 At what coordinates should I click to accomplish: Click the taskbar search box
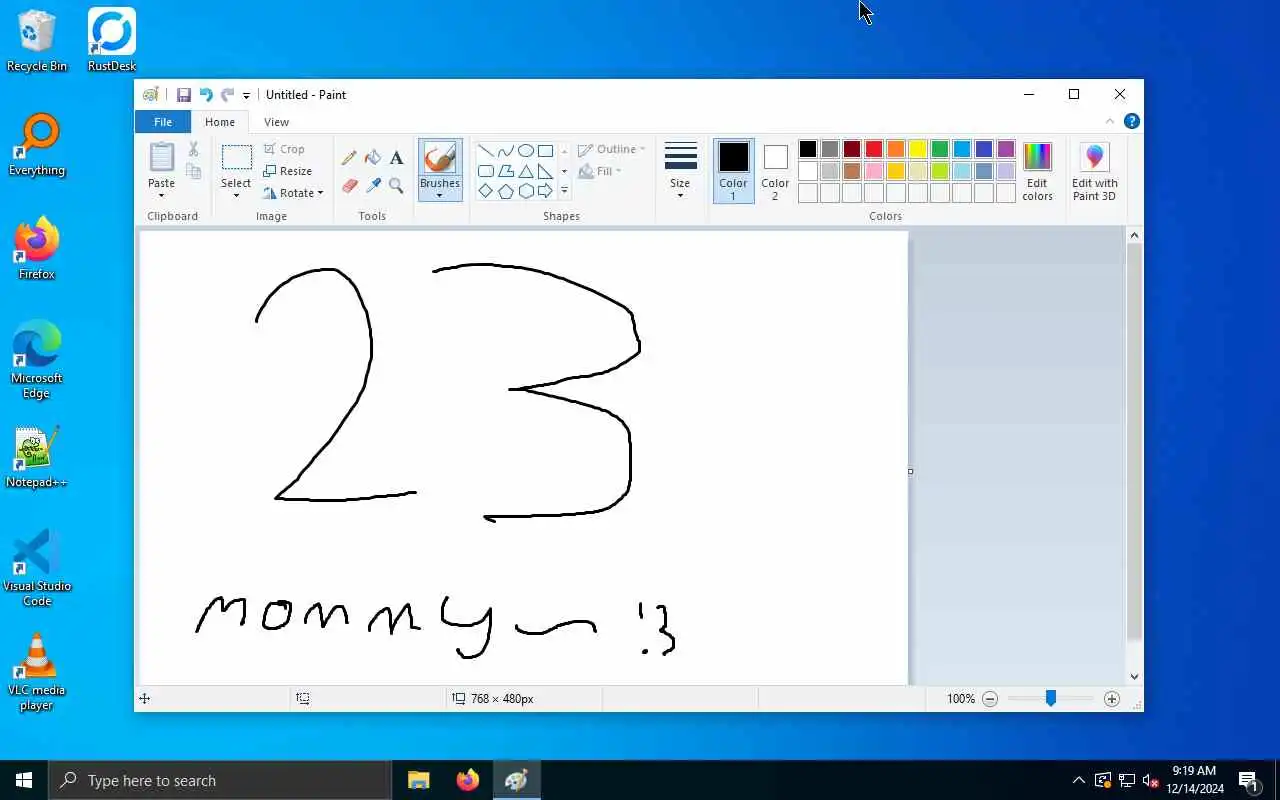(220, 780)
